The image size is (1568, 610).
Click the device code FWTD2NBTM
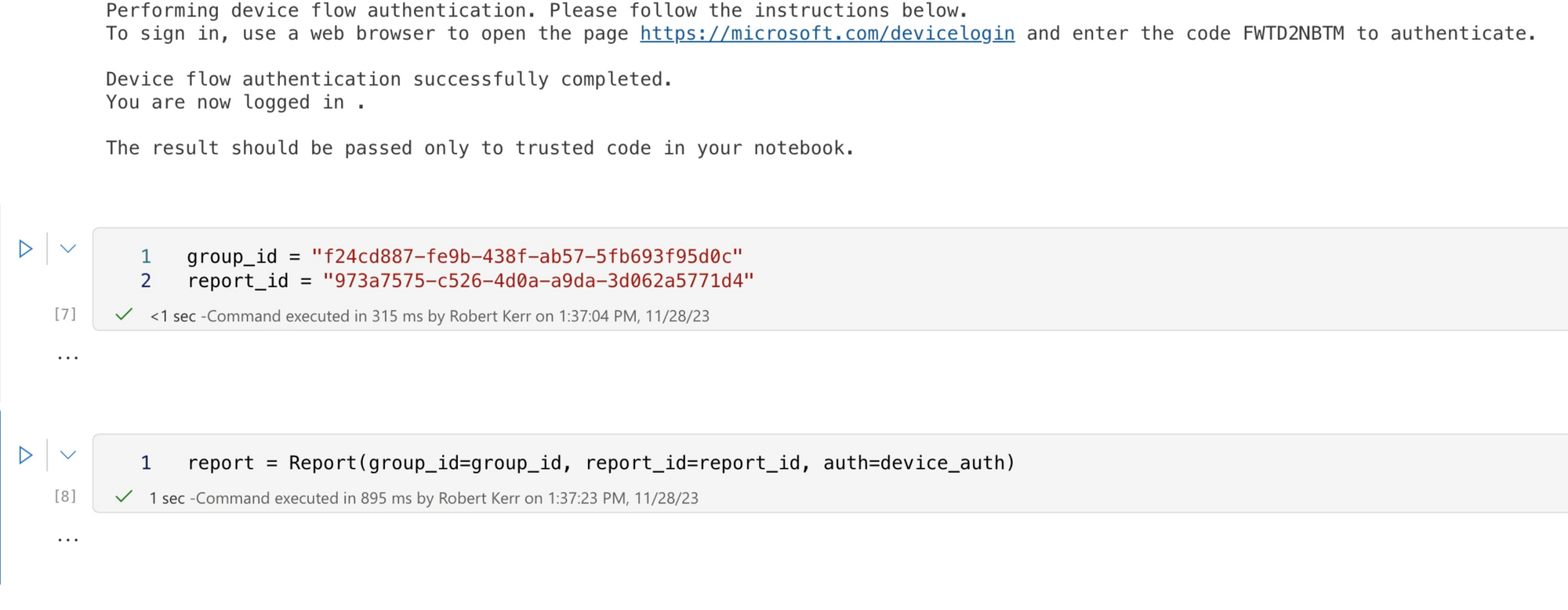tap(1293, 34)
